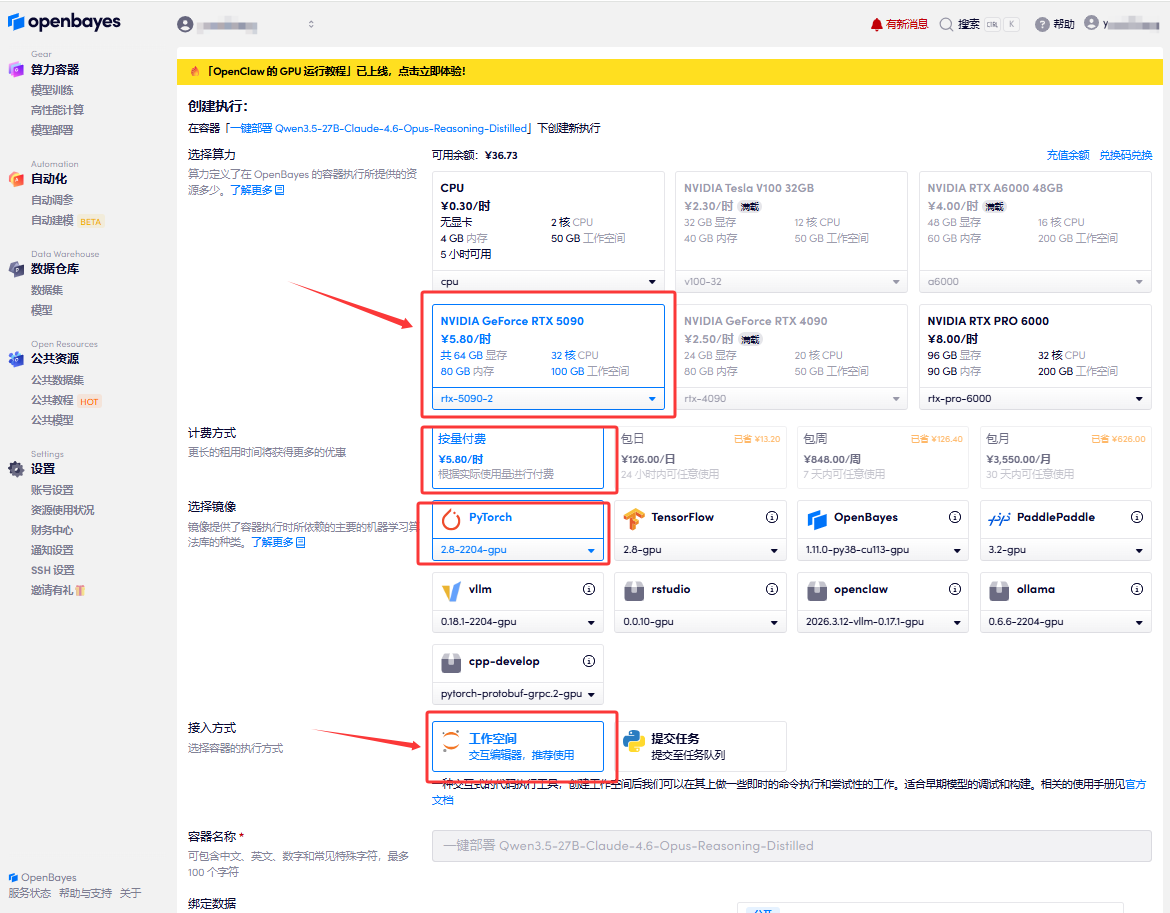The width and height of the screenshot is (1170, 913).
Task: Click the search magnifier icon
Action: pos(946,25)
